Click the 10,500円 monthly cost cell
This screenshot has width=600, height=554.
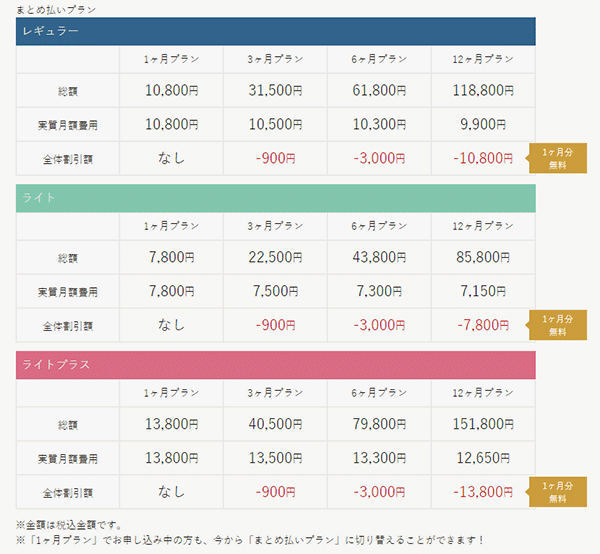pos(276,124)
